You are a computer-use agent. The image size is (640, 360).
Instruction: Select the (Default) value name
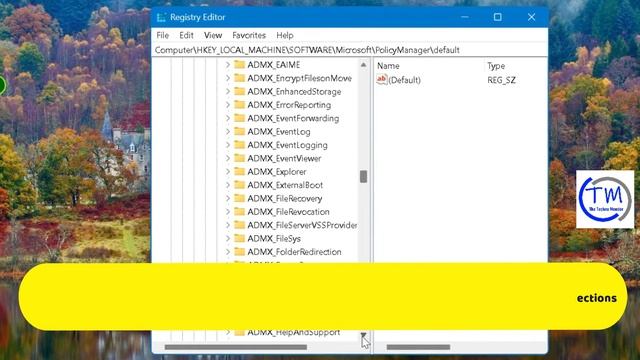pyautogui.click(x=404, y=80)
